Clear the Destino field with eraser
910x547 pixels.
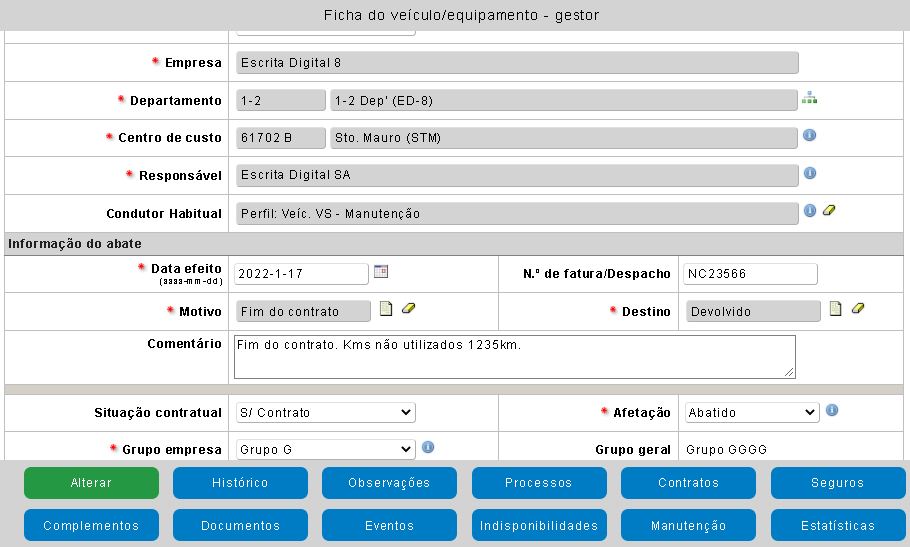(x=858, y=309)
